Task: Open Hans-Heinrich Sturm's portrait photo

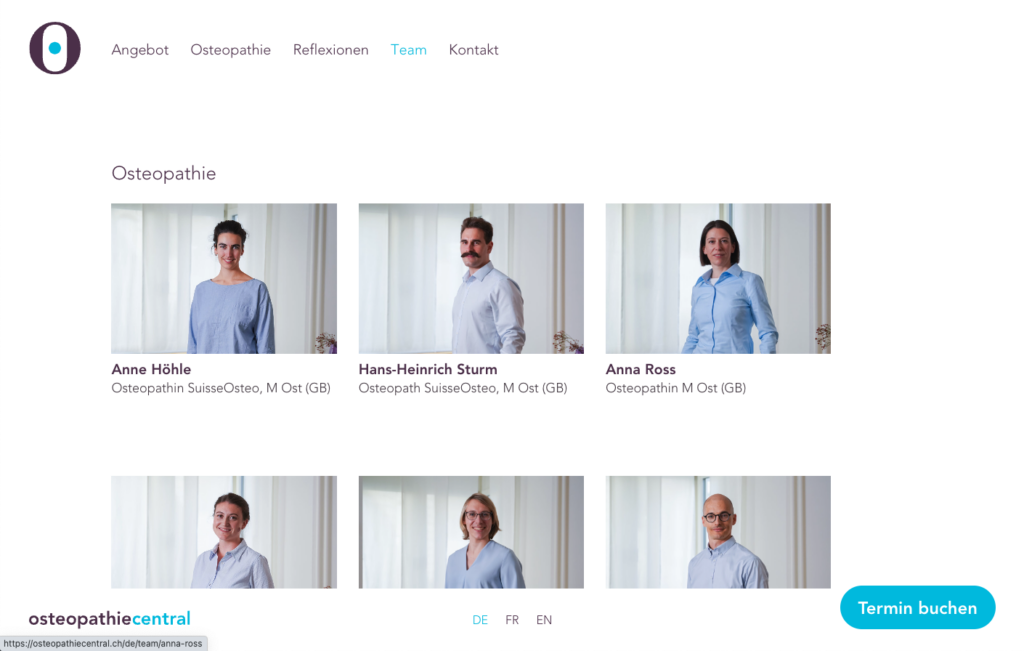Action: (x=471, y=278)
